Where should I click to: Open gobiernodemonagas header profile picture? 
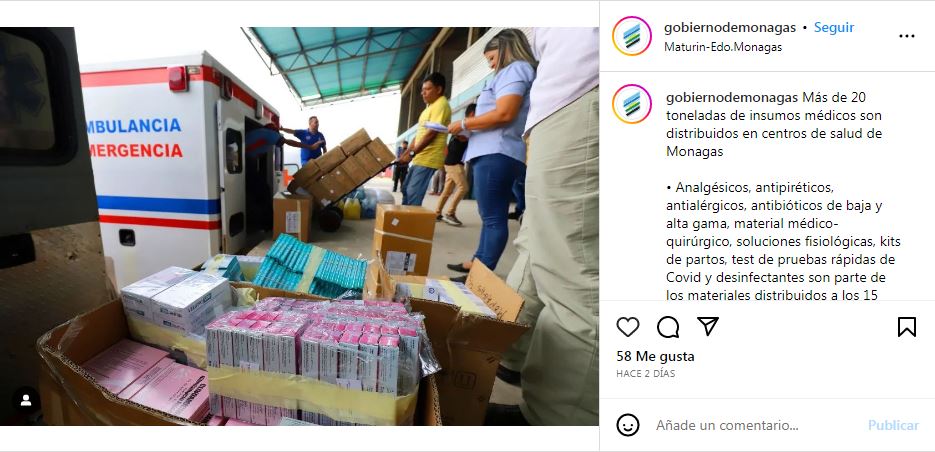point(631,36)
